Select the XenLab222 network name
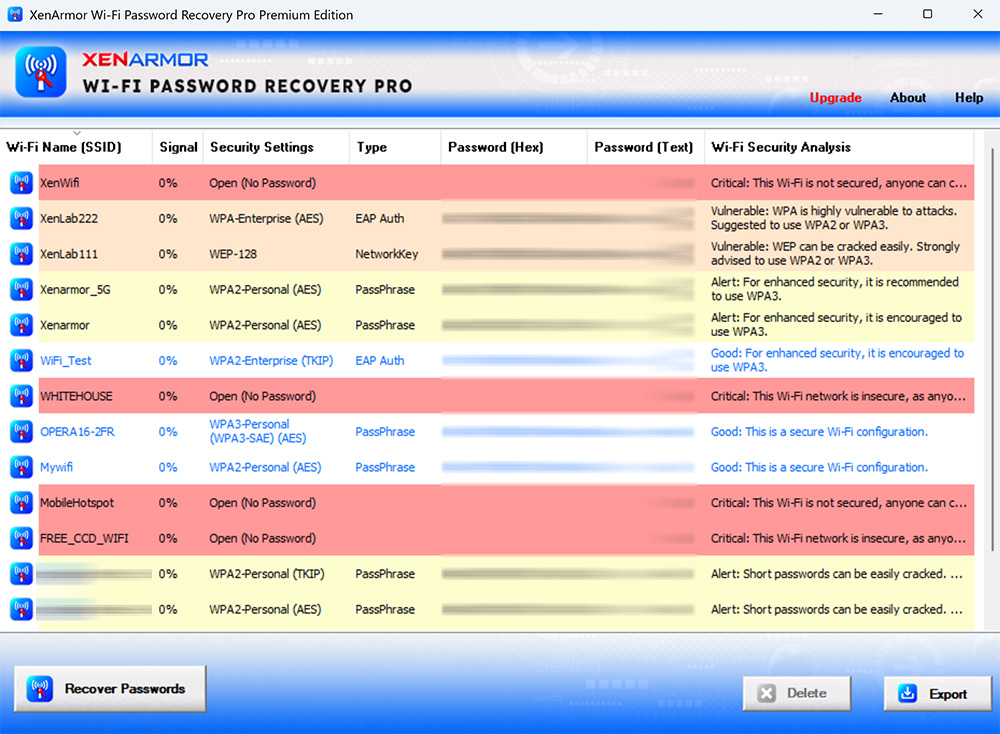 69,219
